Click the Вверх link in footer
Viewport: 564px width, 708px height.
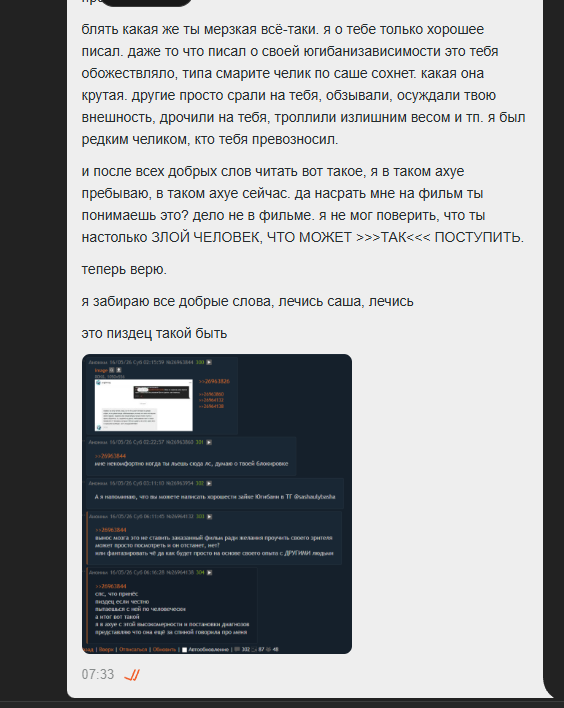[x=106, y=650]
